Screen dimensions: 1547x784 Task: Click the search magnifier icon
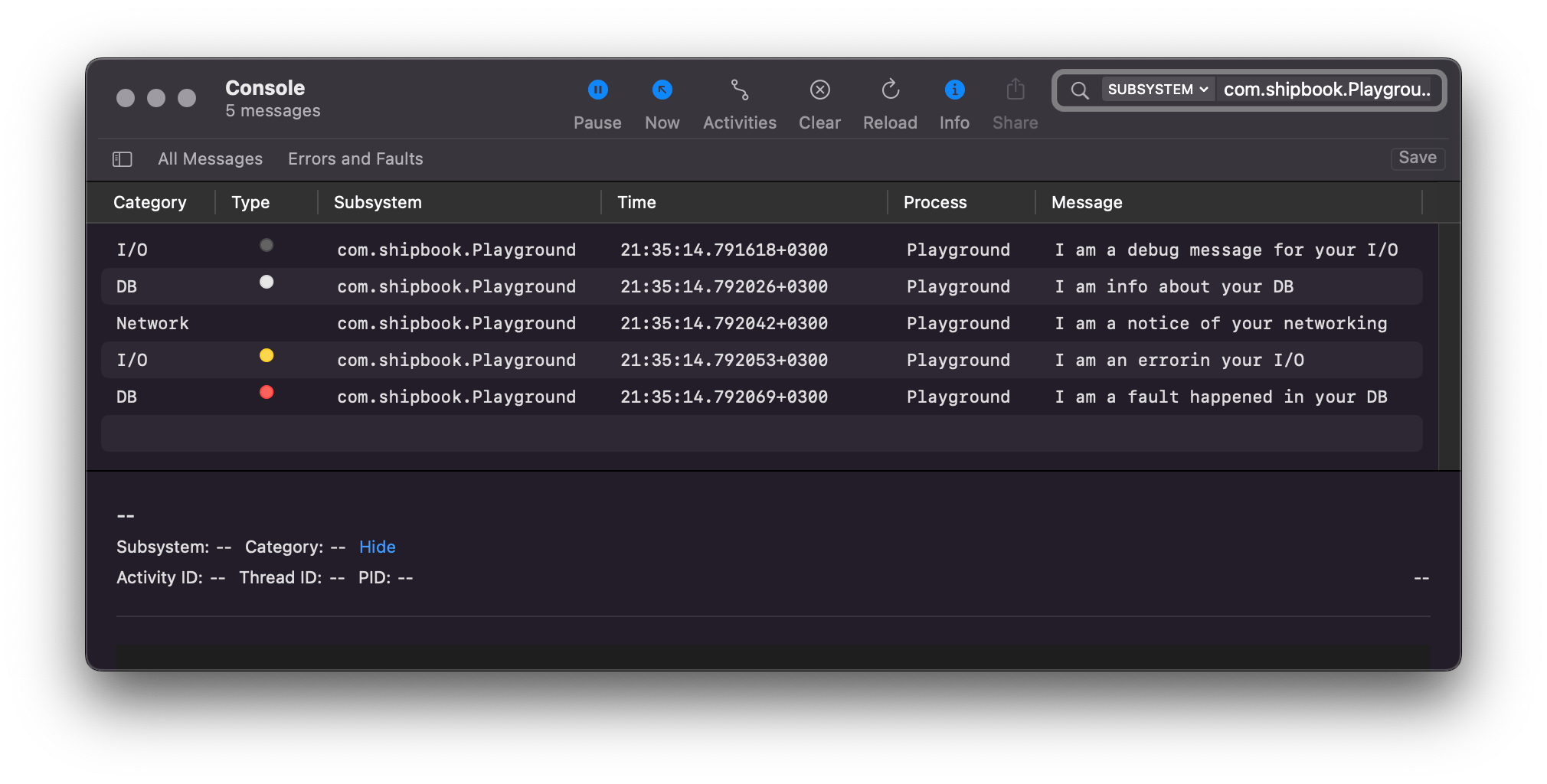pos(1079,90)
